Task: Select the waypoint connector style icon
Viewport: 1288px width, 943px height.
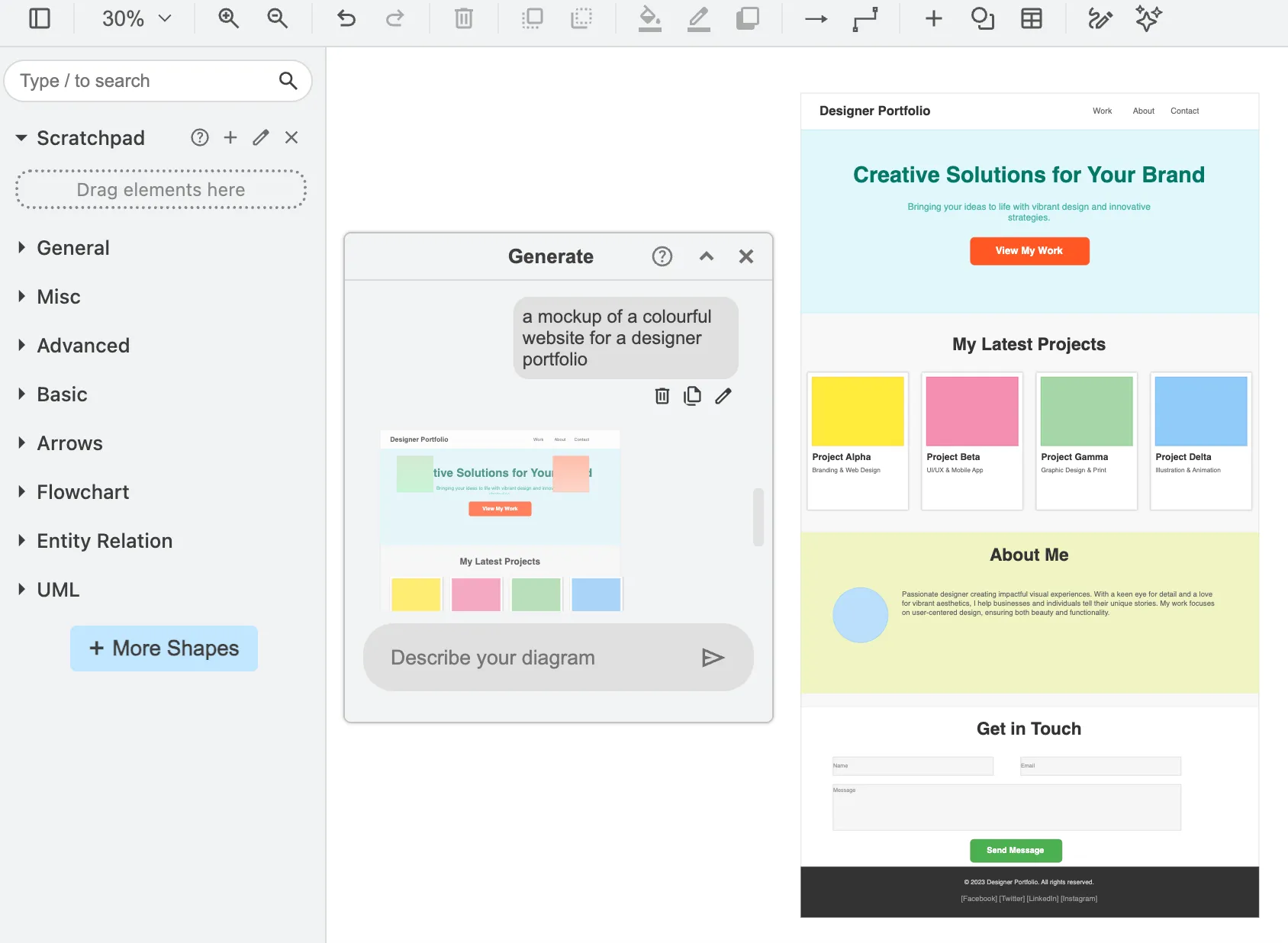Action: tap(865, 18)
